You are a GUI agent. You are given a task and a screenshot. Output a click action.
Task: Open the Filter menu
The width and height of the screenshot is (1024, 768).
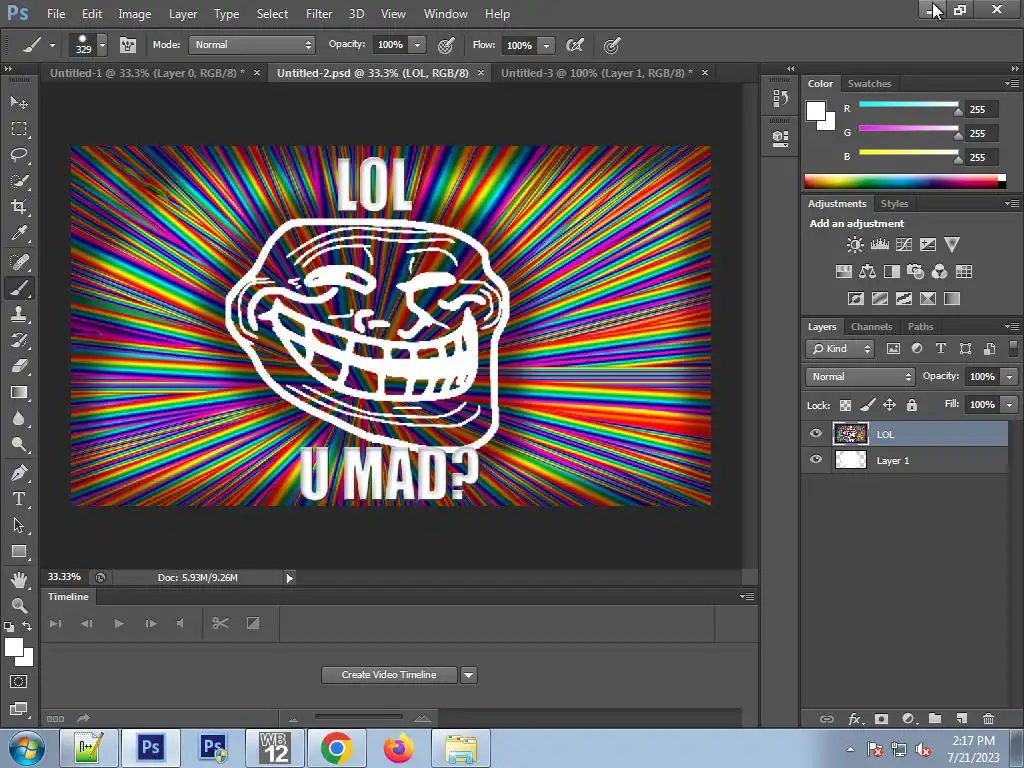[319, 14]
